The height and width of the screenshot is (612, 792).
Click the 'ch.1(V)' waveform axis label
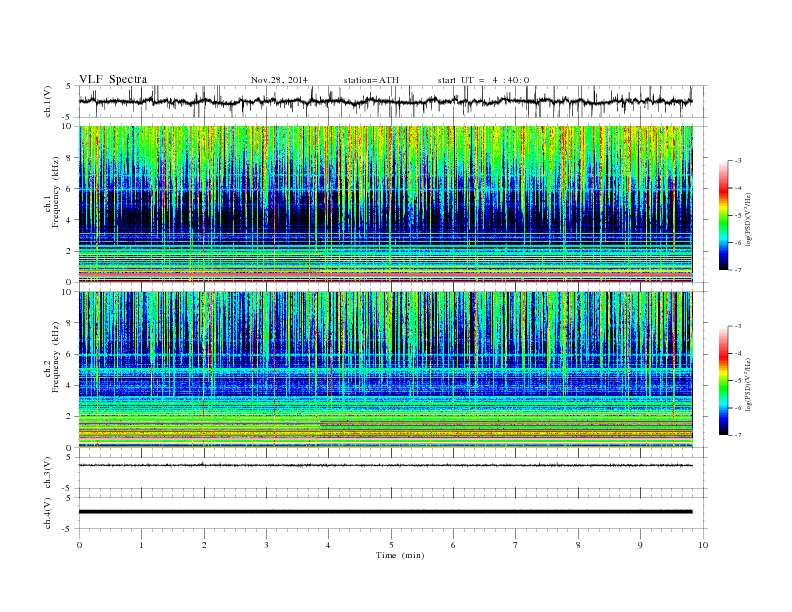click(x=48, y=101)
